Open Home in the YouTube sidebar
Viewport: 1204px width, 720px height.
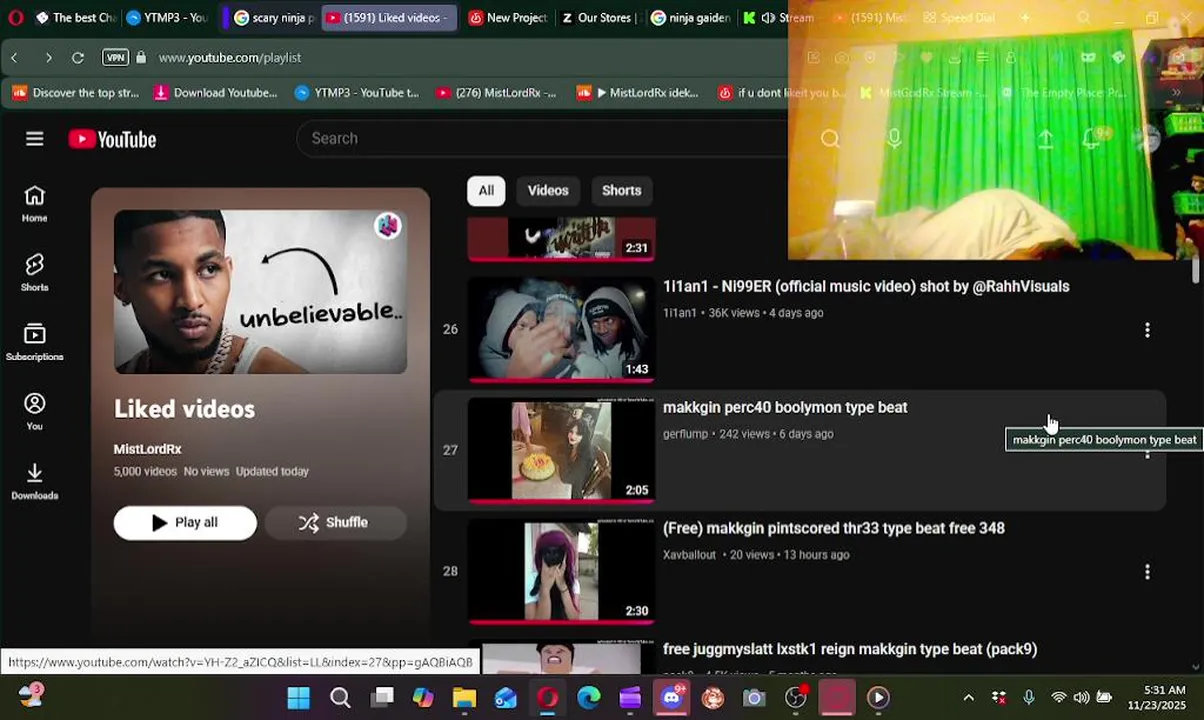35,204
